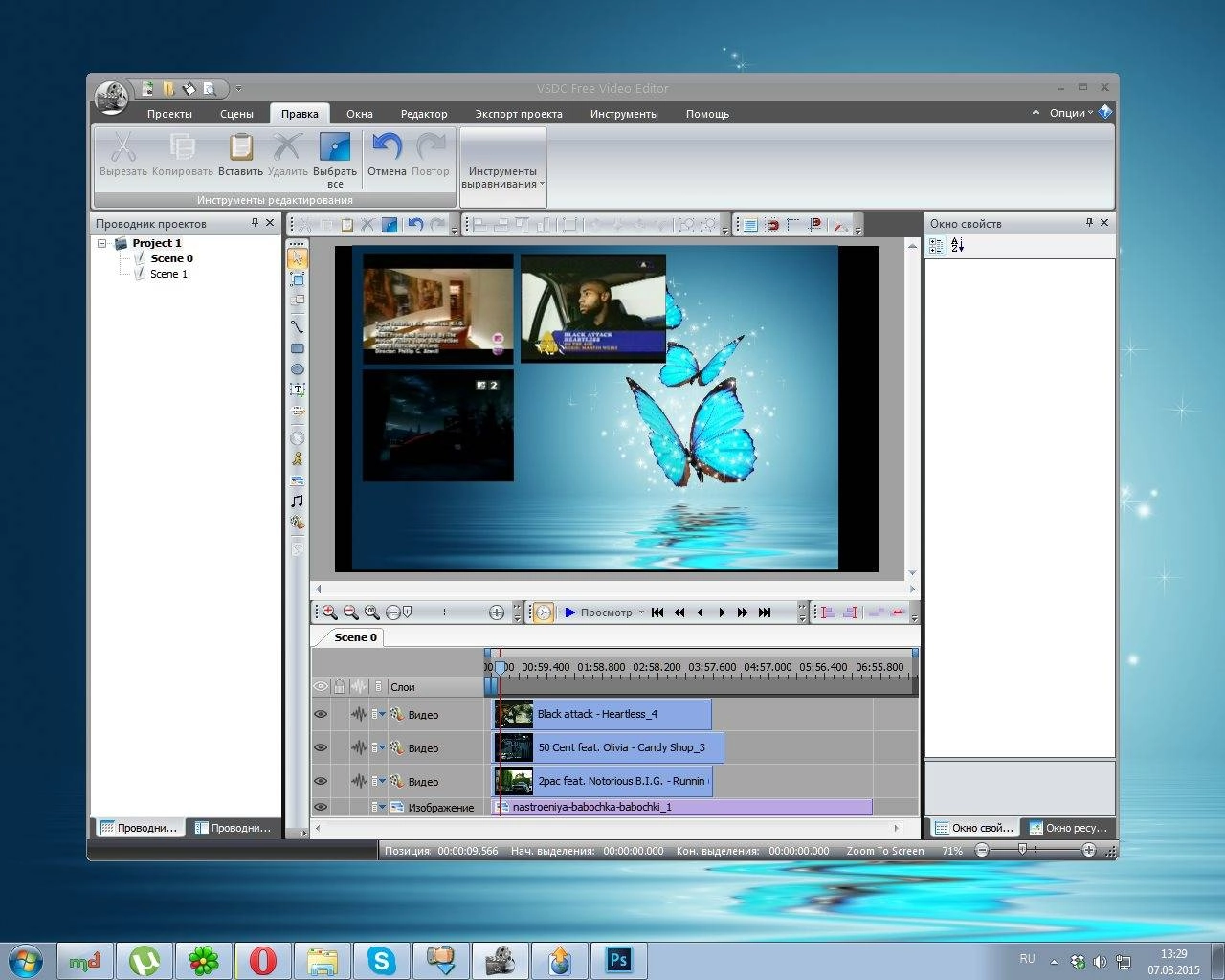
Task: Mute audio of Black attack - Heartless_4 layer
Action: 359,714
